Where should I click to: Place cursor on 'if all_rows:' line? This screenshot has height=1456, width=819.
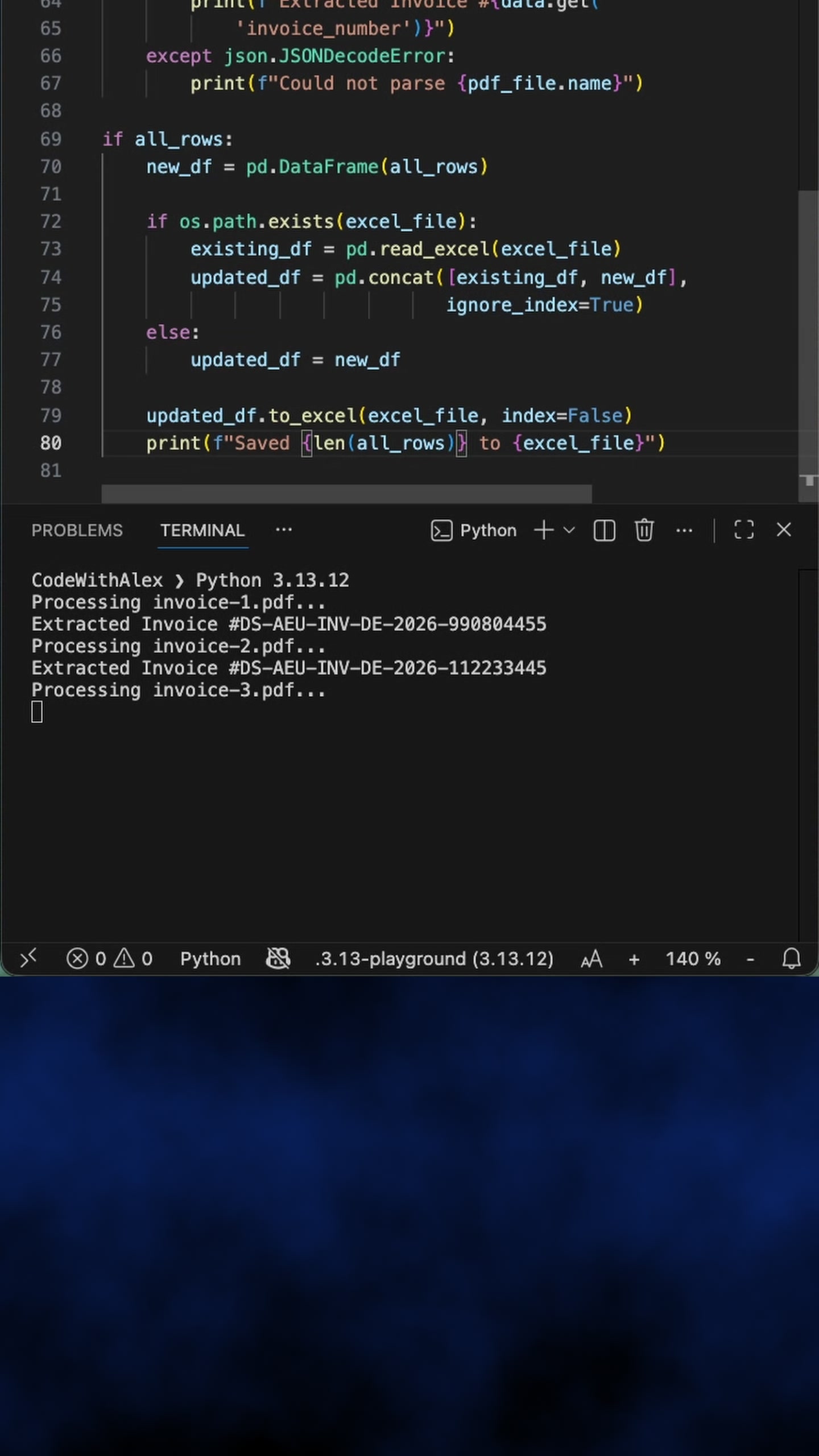pyautogui.click(x=167, y=139)
